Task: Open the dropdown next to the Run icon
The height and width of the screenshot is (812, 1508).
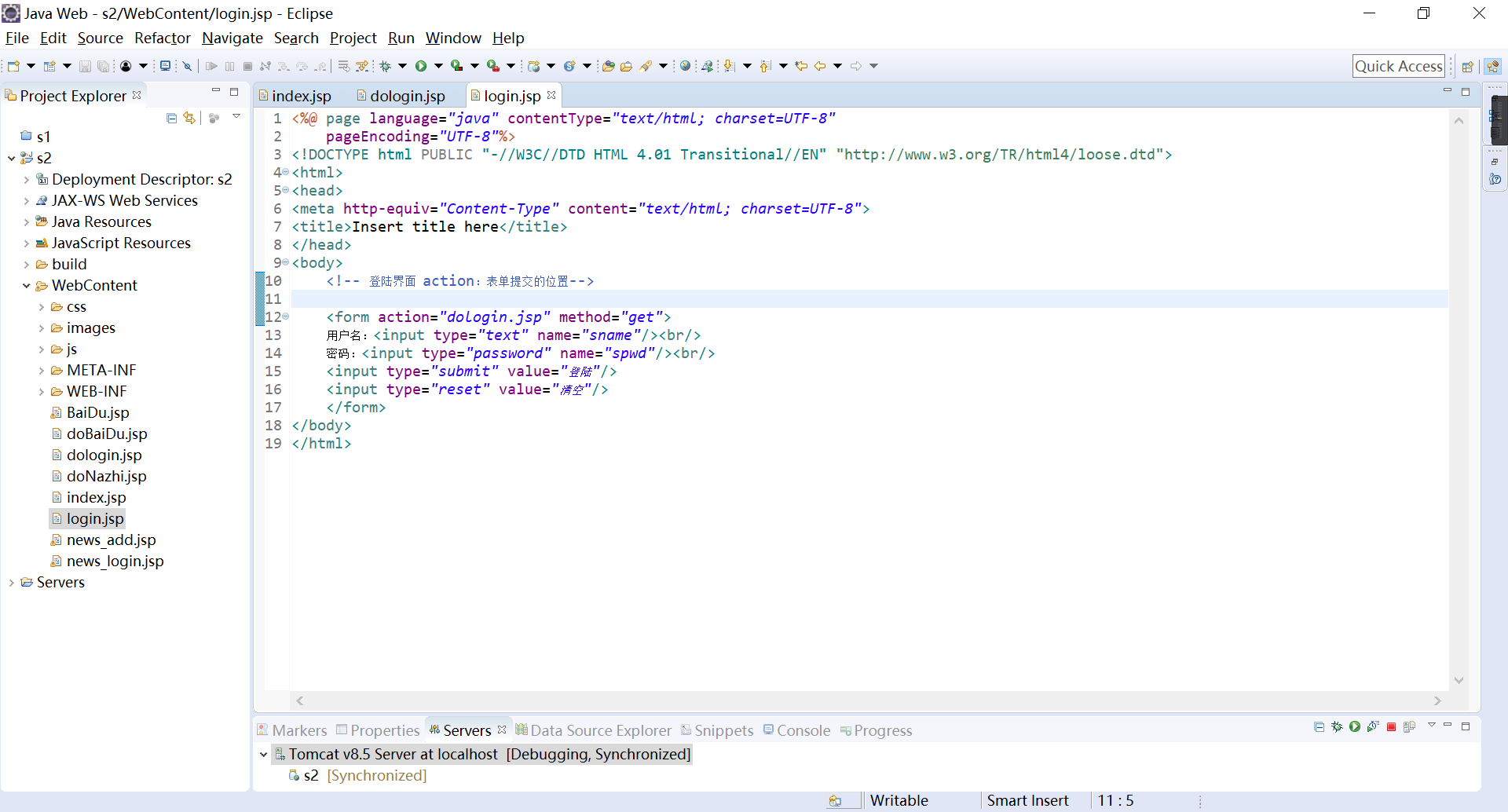Action: click(x=438, y=66)
